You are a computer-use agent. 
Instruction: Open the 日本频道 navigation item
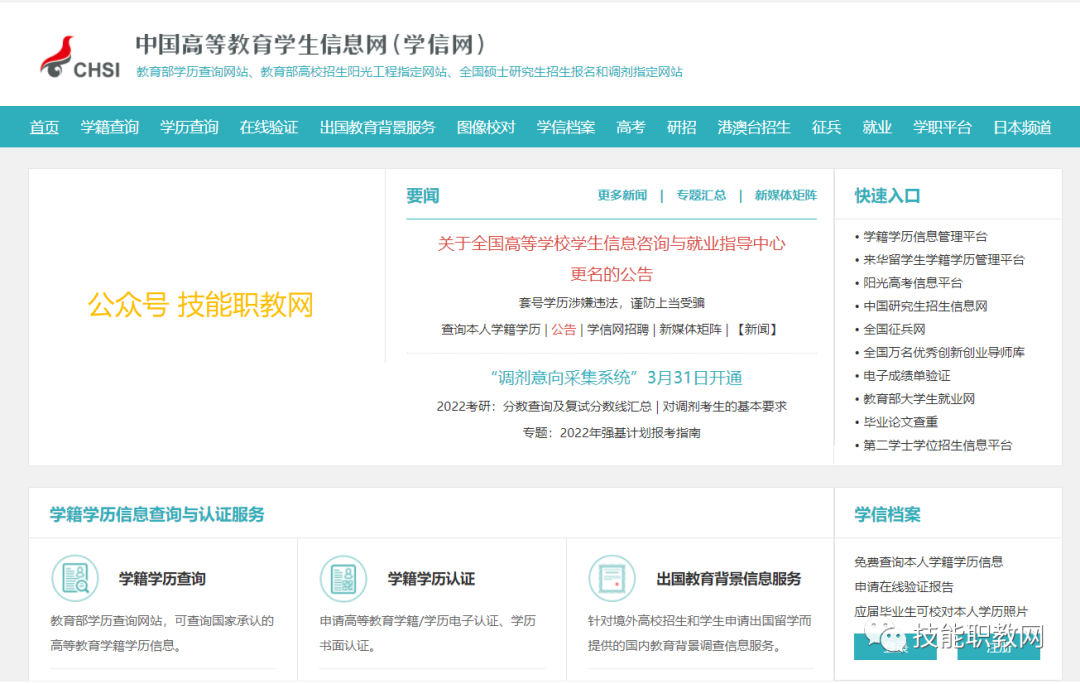point(1022,127)
